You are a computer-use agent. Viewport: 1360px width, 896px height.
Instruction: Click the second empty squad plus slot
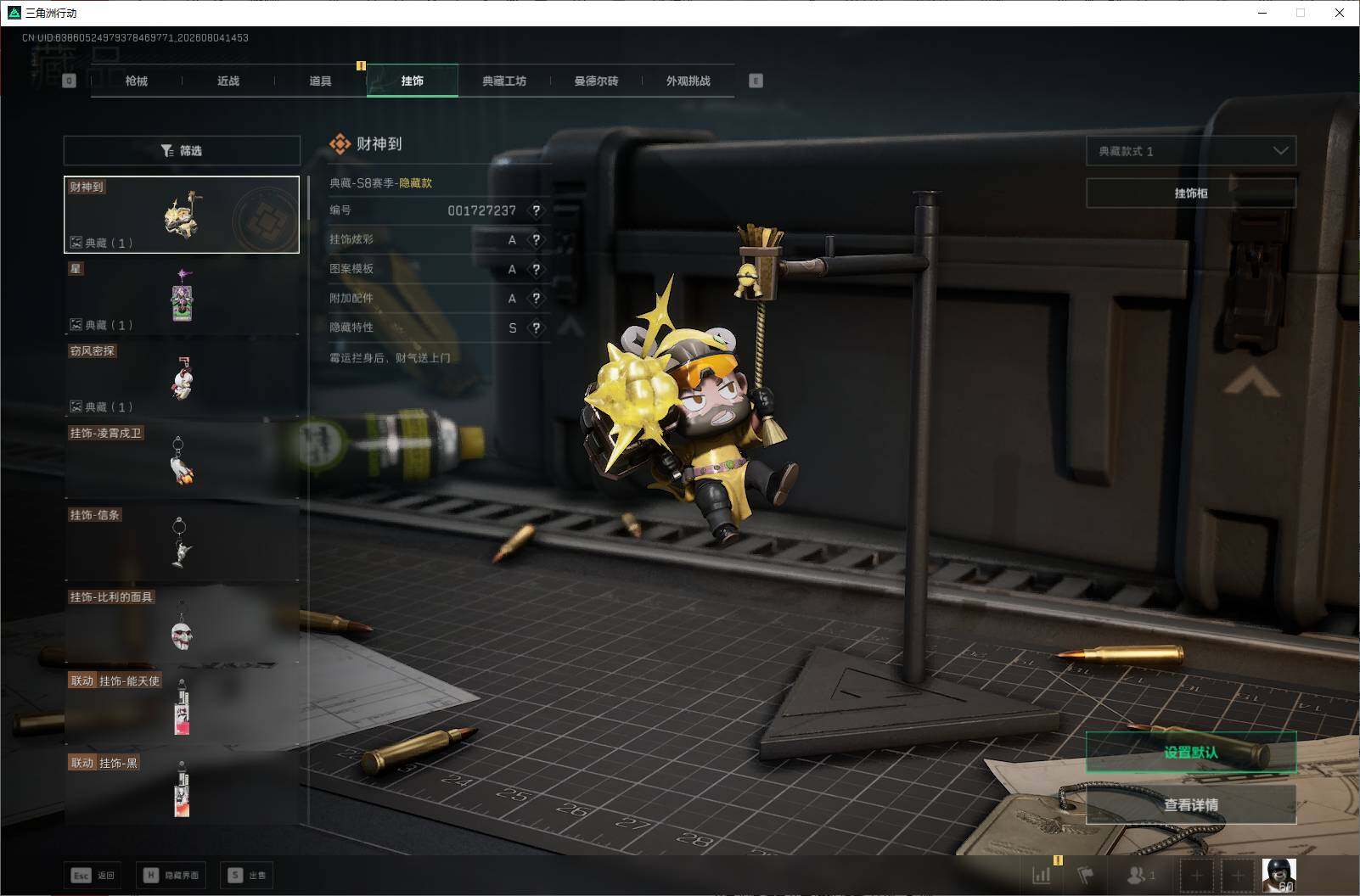pos(1238,875)
